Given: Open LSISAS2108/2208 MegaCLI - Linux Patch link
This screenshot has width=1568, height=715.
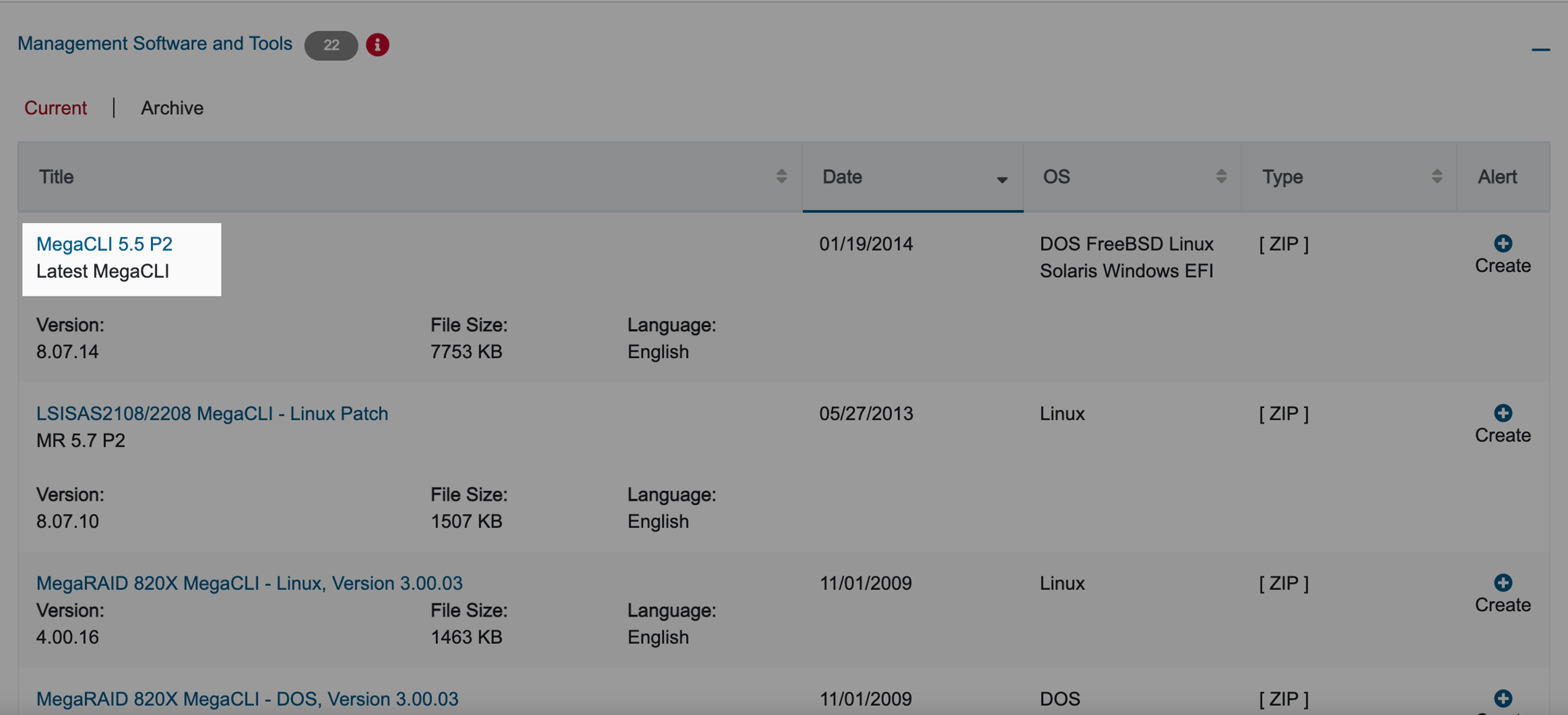Looking at the screenshot, I should (x=212, y=414).
